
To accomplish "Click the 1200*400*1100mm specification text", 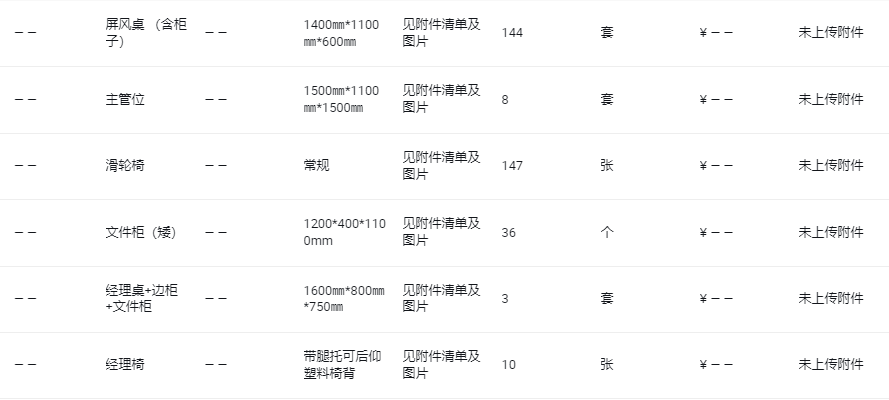I will click(x=345, y=232).
